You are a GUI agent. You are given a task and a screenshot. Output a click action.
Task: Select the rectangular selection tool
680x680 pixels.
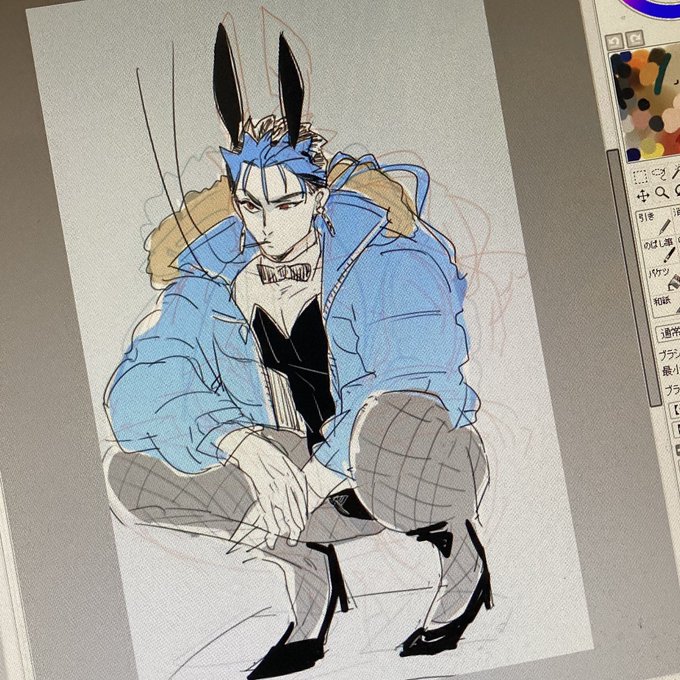640,178
